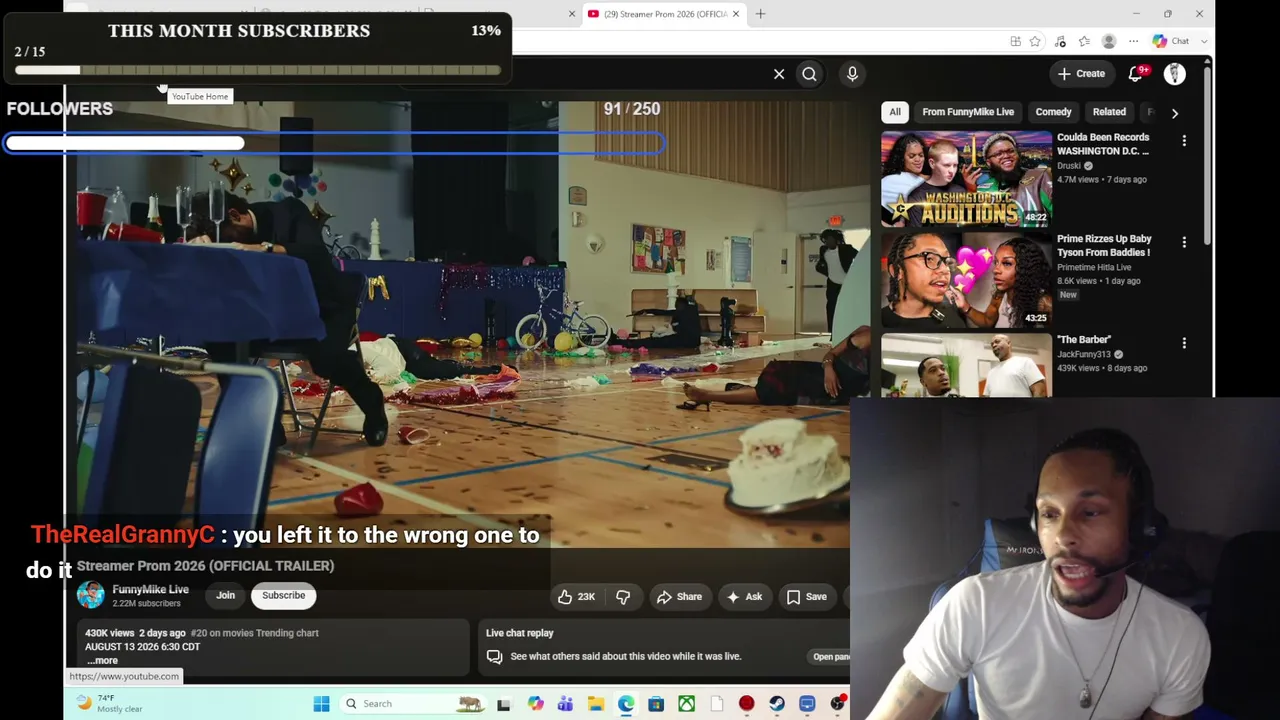Open Copilot from the taskbar
This screenshot has width=1280, height=720.
click(535, 704)
